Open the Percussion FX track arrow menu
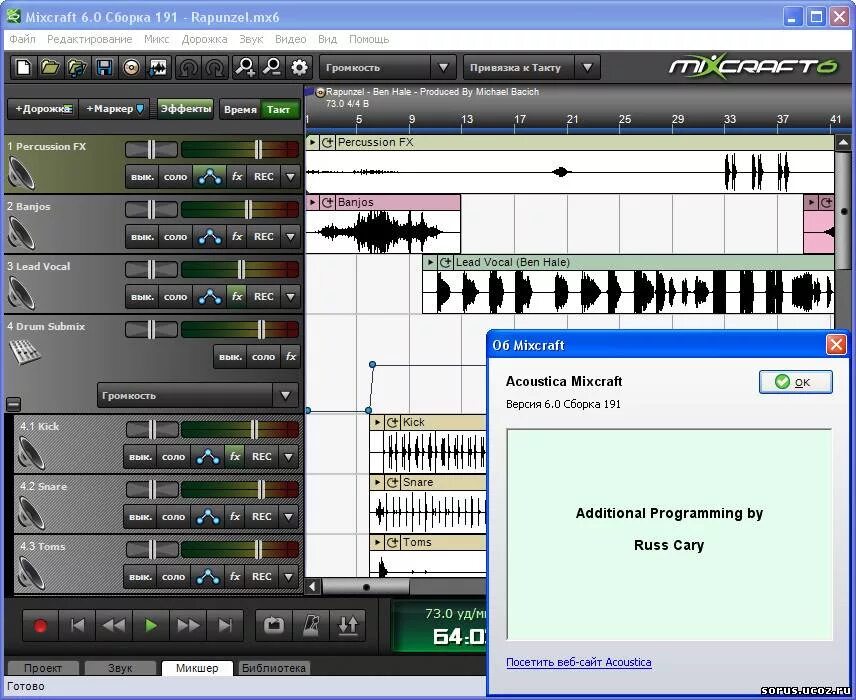This screenshot has height=700, width=856. [x=290, y=176]
